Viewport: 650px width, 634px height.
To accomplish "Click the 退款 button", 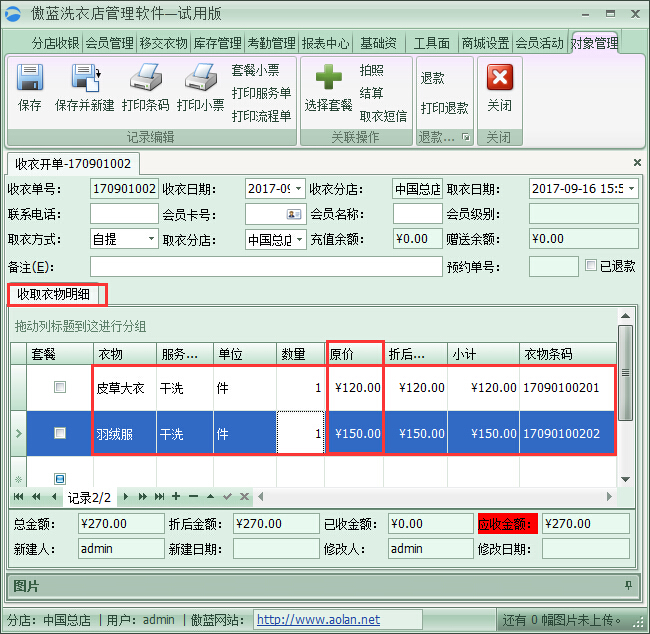I will 432,78.
